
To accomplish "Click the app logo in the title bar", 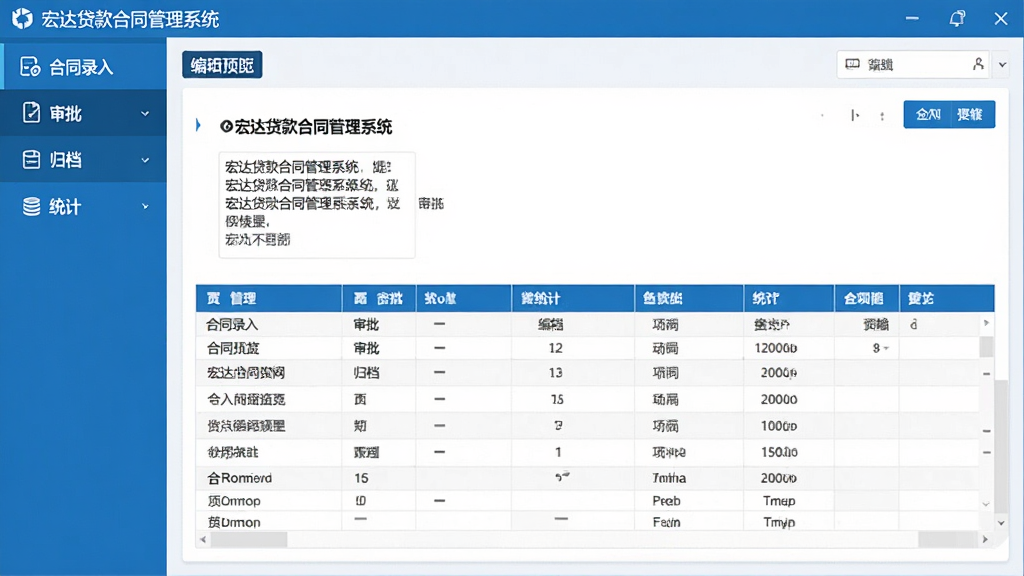I will pos(22,18).
